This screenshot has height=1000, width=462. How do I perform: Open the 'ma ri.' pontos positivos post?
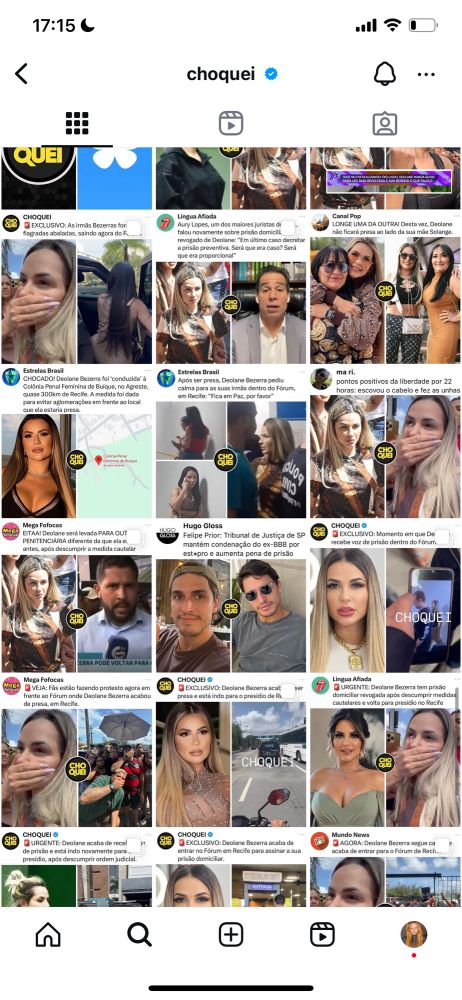tap(385, 442)
